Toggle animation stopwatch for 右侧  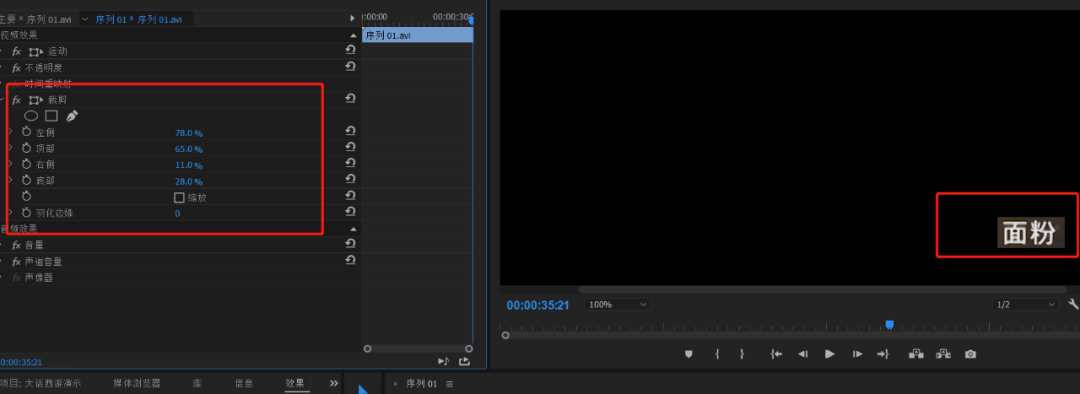click(x=27, y=165)
